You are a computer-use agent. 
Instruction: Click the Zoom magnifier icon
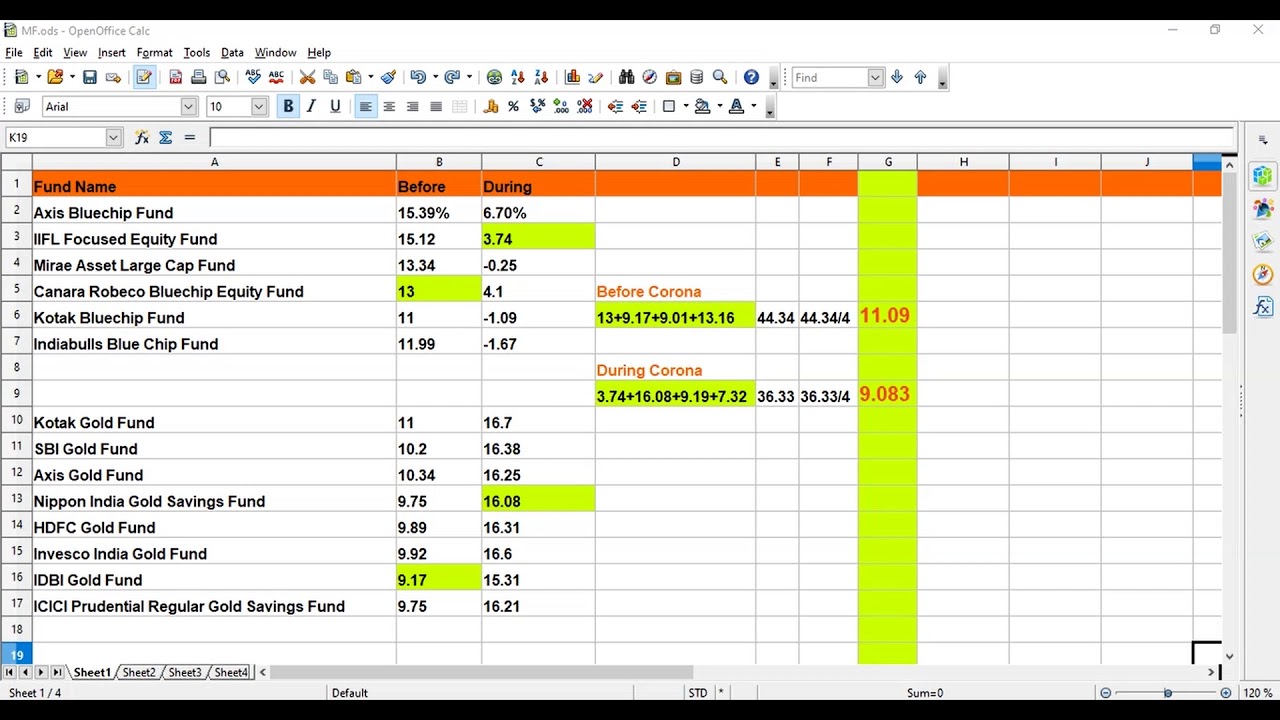click(720, 77)
